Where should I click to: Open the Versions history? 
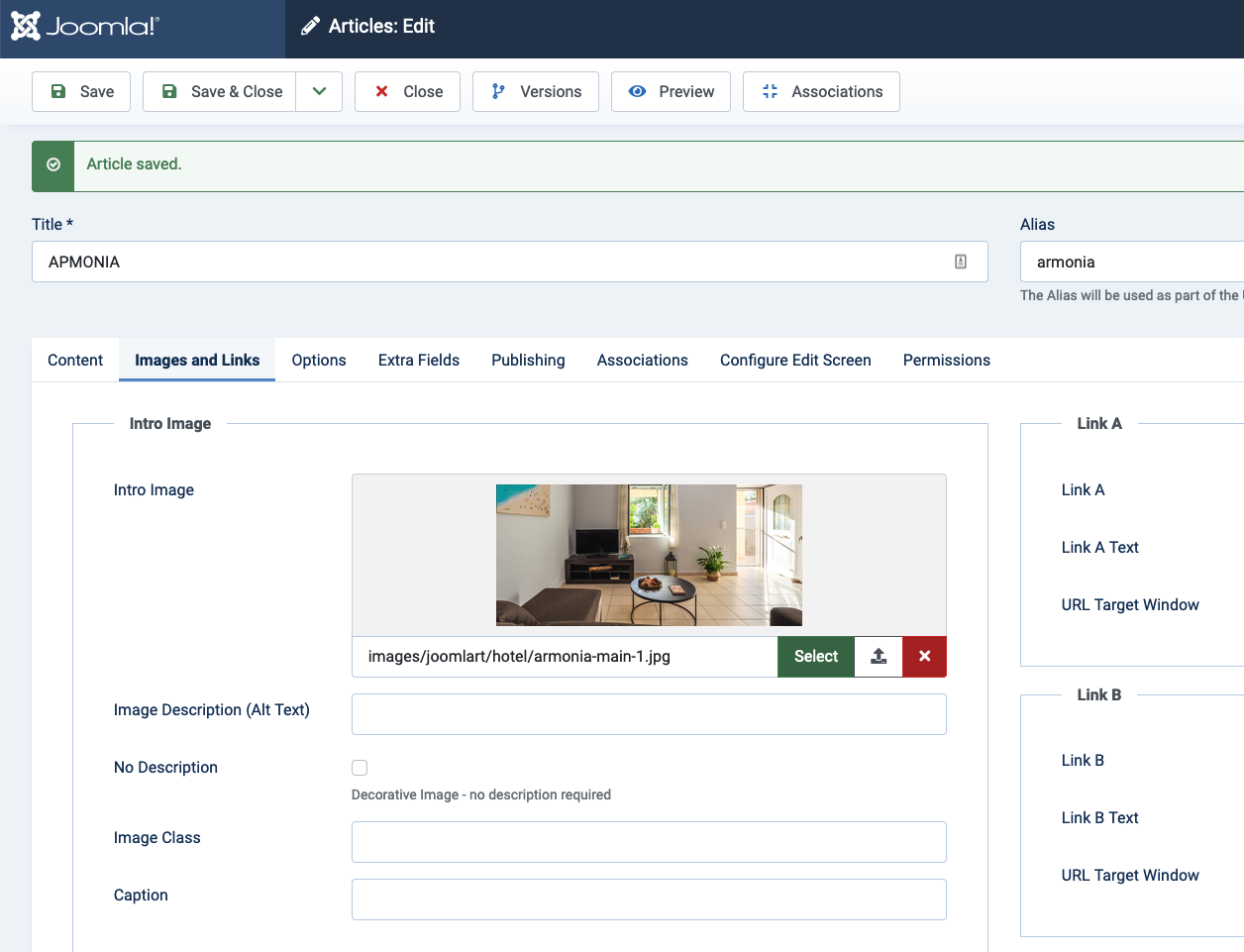pyautogui.click(x=536, y=92)
